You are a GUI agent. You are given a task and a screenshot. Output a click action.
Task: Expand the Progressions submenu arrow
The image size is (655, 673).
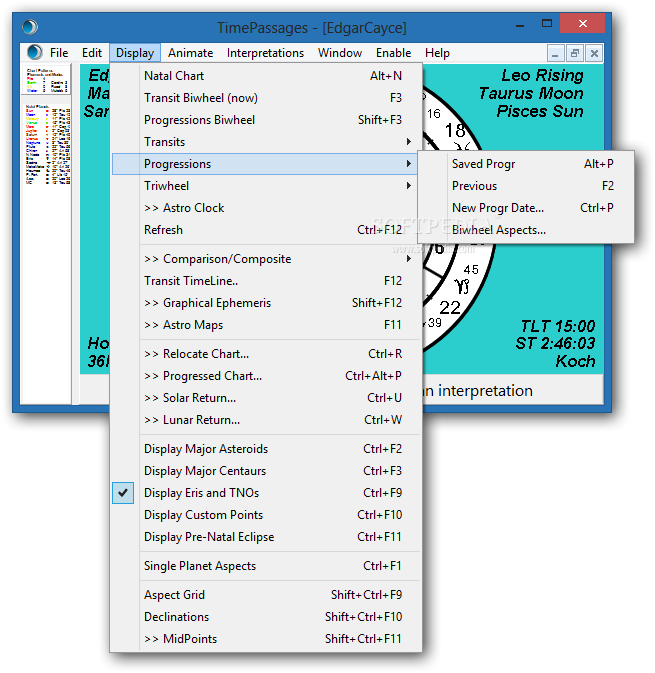tap(409, 164)
